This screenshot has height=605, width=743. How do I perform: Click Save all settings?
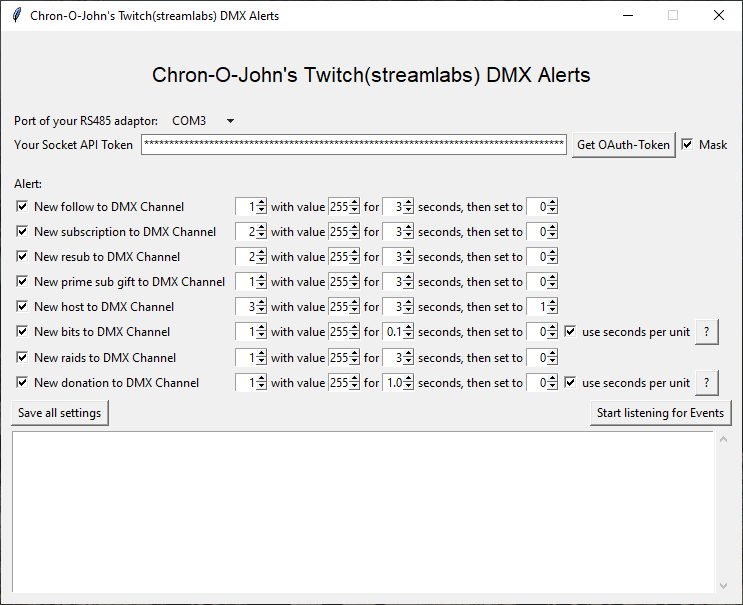click(x=60, y=413)
